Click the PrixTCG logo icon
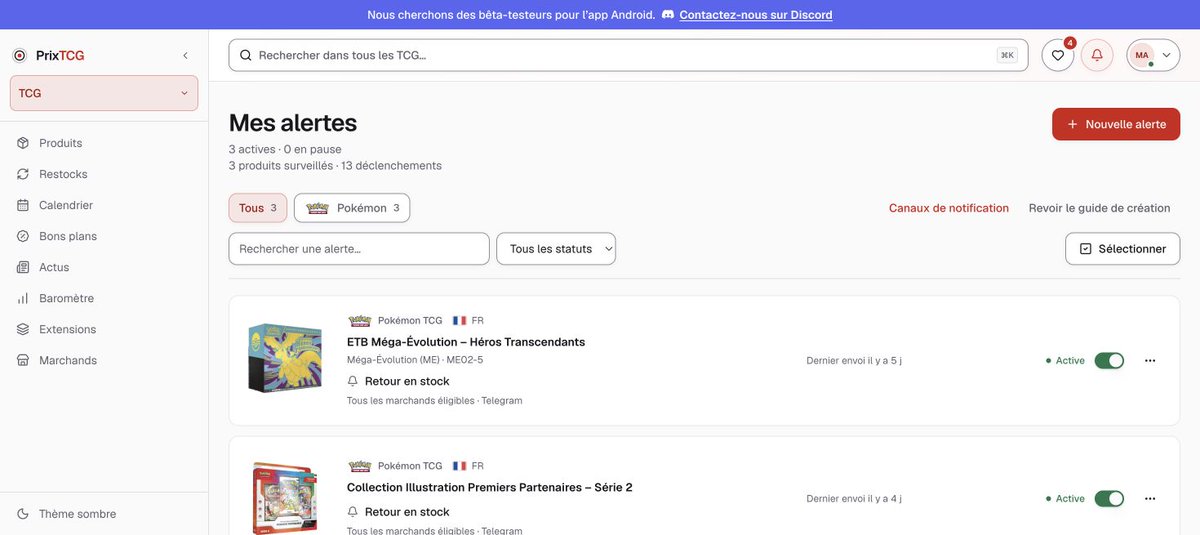1200x535 pixels. 19,56
